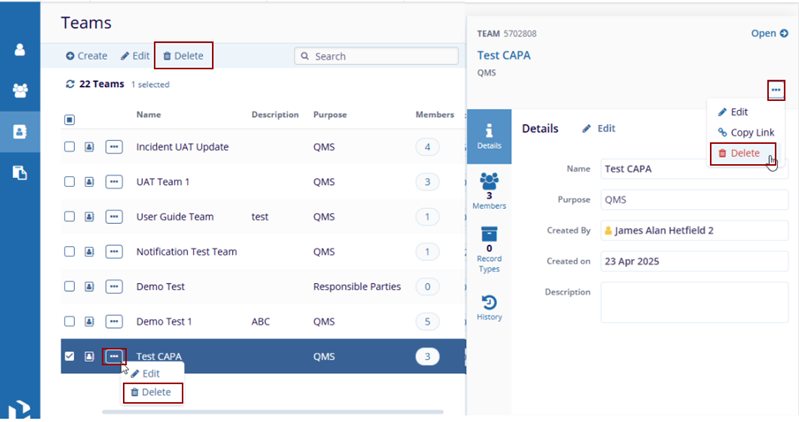The width and height of the screenshot is (799, 422).
Task: Open Record Types section in detail panel
Action: 489,249
